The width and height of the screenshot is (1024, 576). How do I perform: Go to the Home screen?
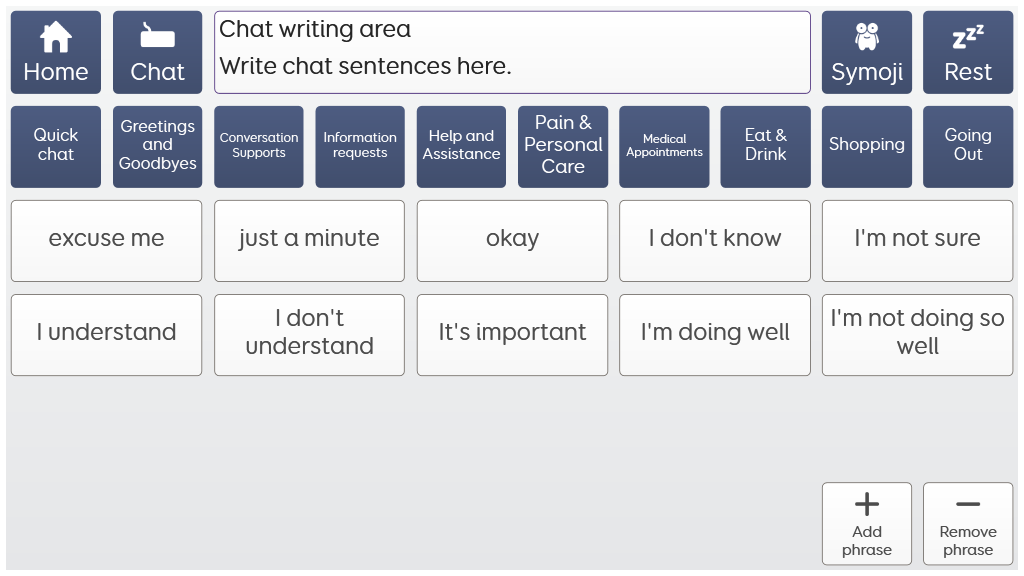pyautogui.click(x=56, y=52)
